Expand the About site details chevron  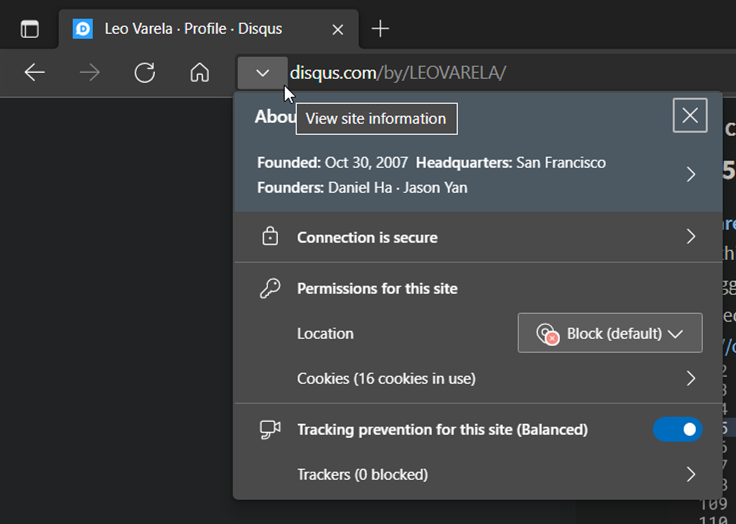(690, 174)
